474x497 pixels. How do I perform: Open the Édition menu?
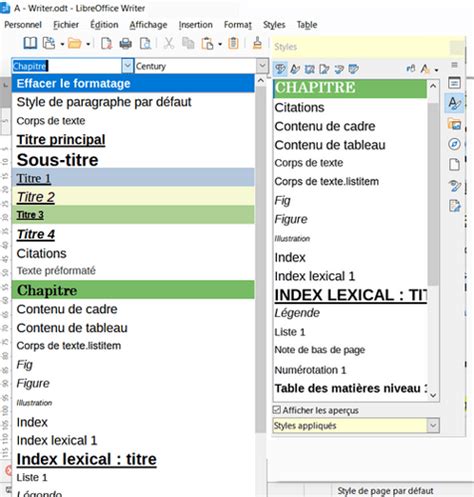(104, 25)
